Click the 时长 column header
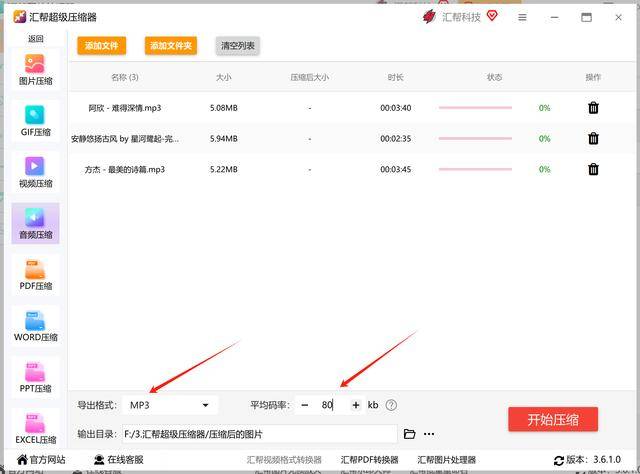 396,77
